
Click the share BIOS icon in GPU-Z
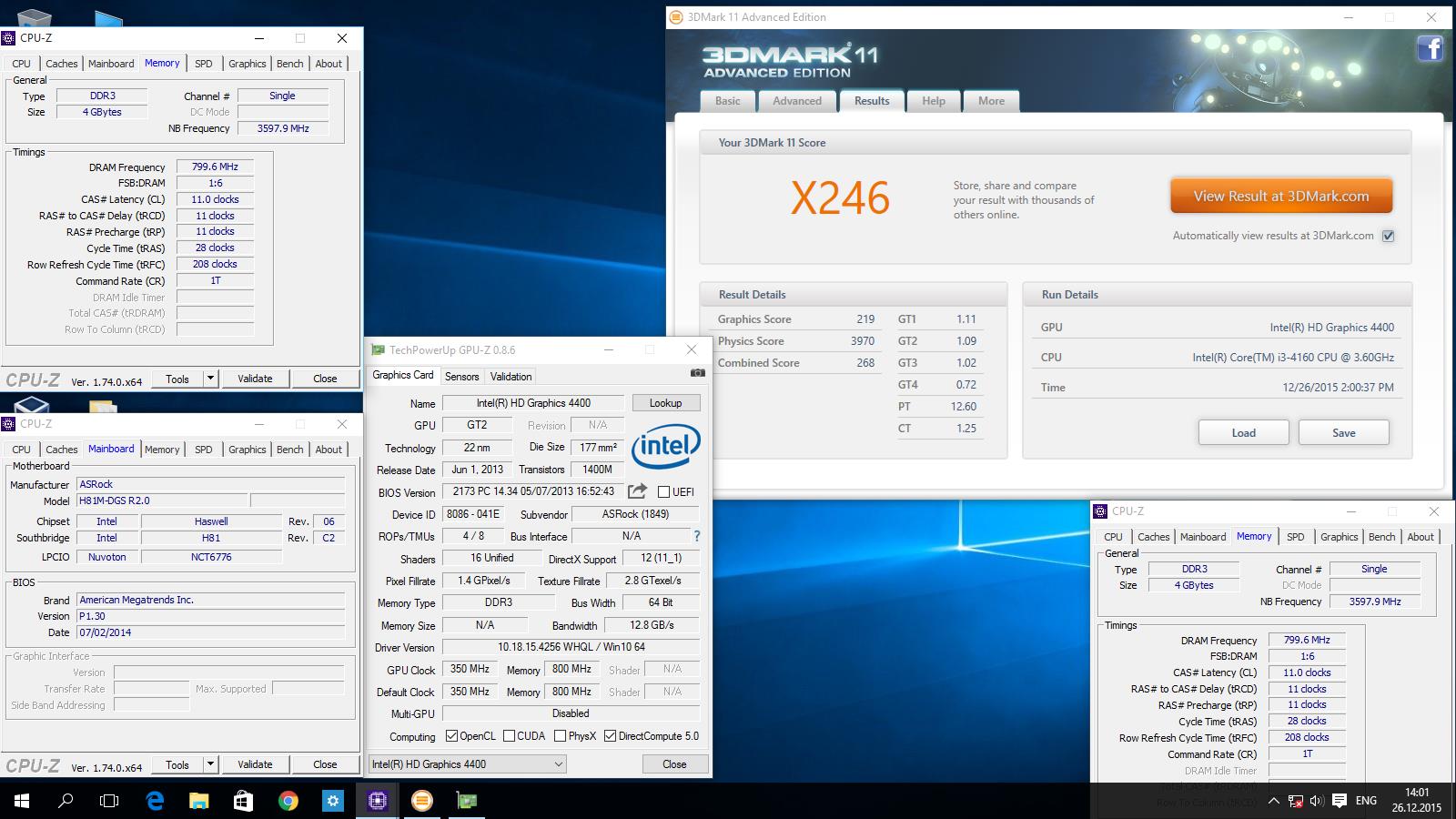tap(637, 491)
